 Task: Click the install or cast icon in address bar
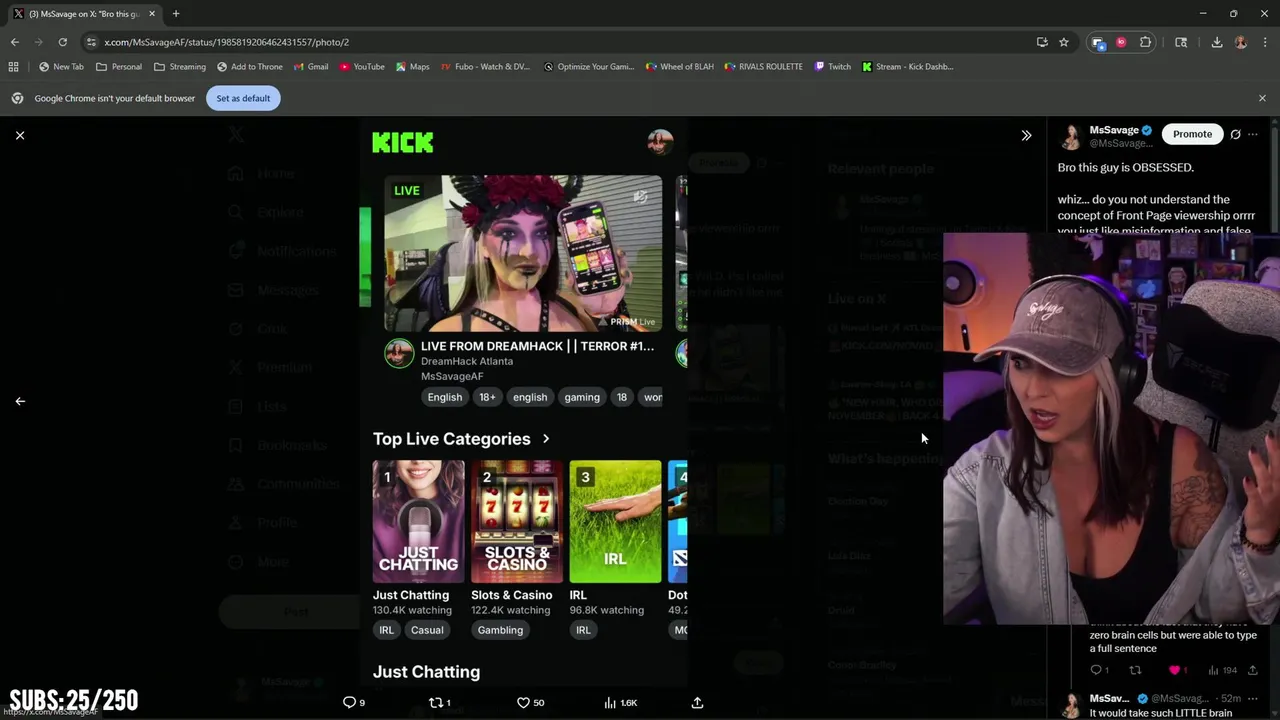[1042, 42]
